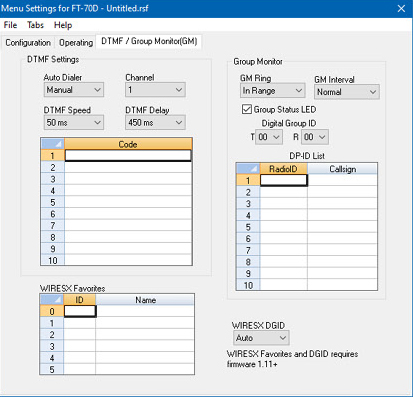
Task: Expand the DTMF Delay dropdown
Action: point(155,122)
